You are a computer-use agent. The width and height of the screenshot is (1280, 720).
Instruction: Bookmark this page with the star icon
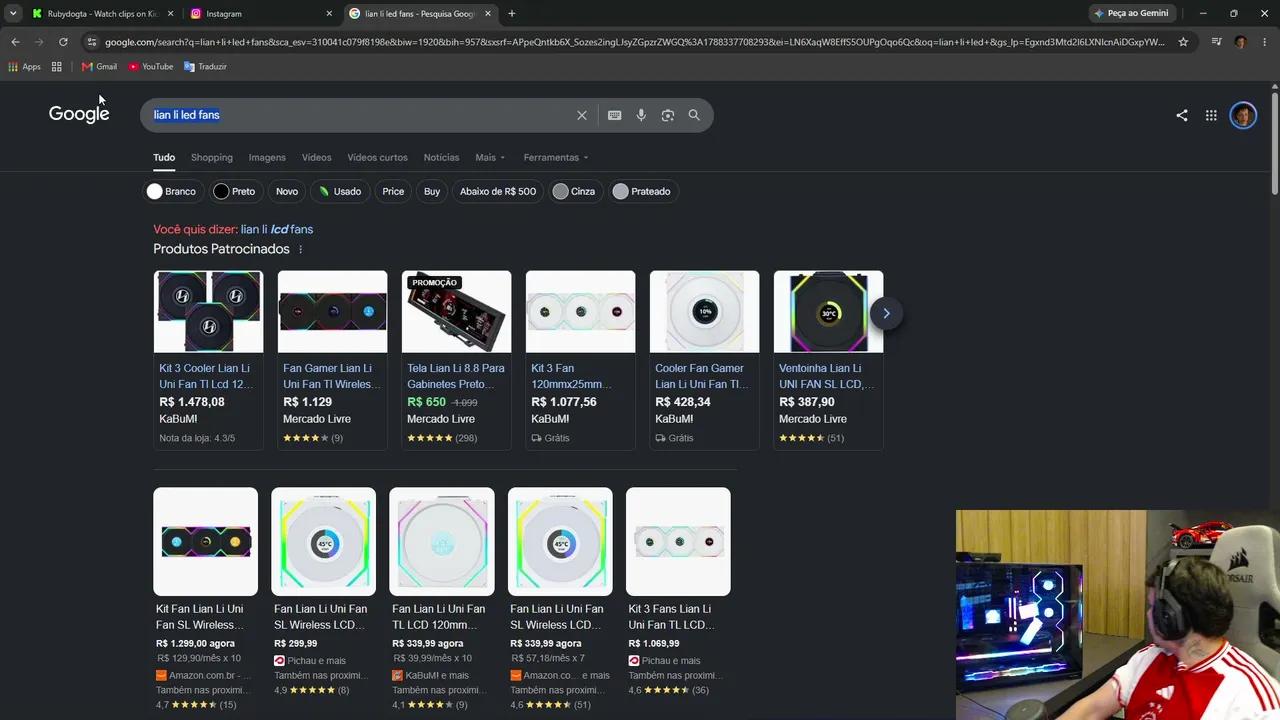tap(1183, 42)
